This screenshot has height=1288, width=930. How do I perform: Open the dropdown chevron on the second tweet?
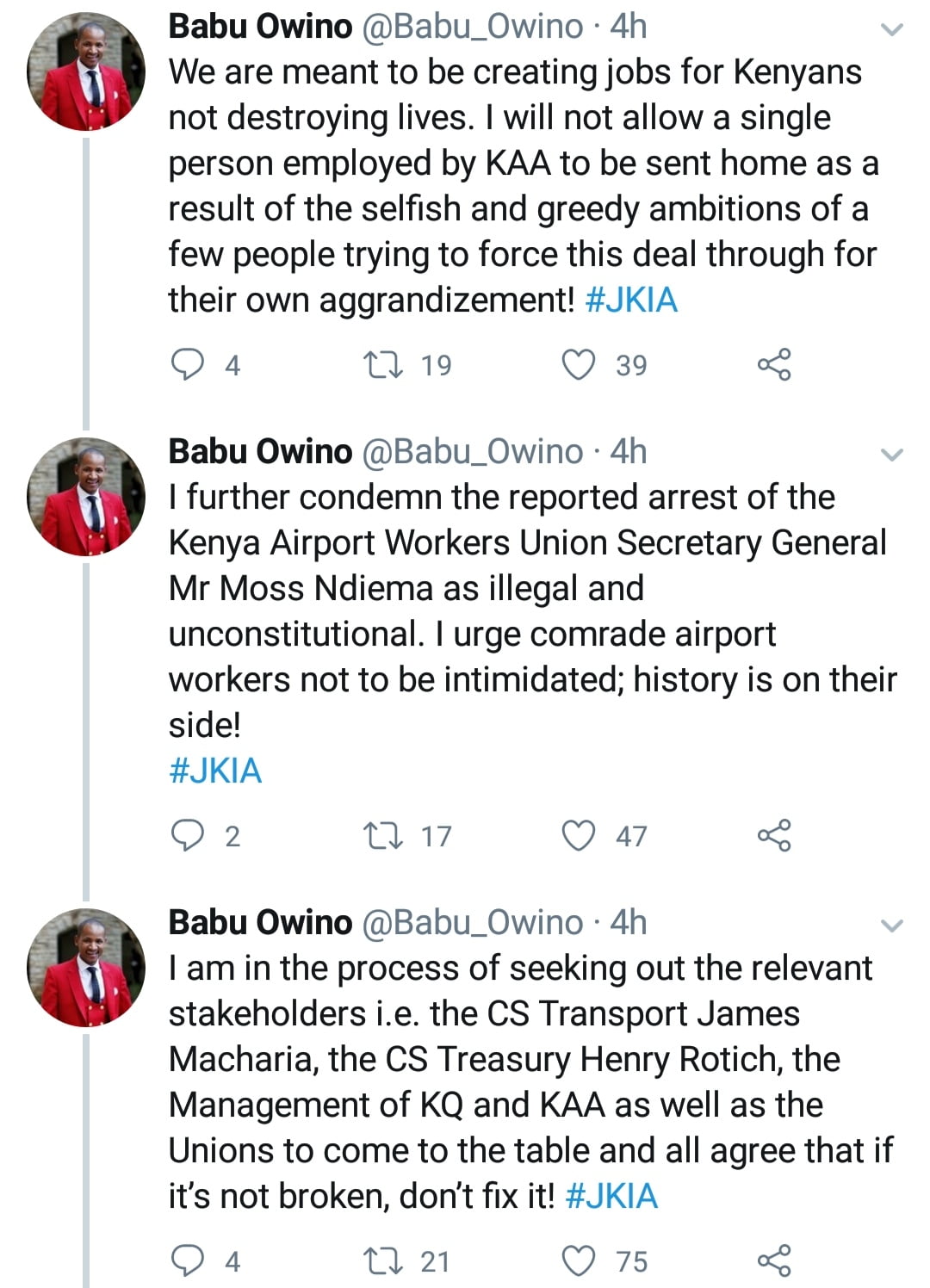tap(893, 455)
